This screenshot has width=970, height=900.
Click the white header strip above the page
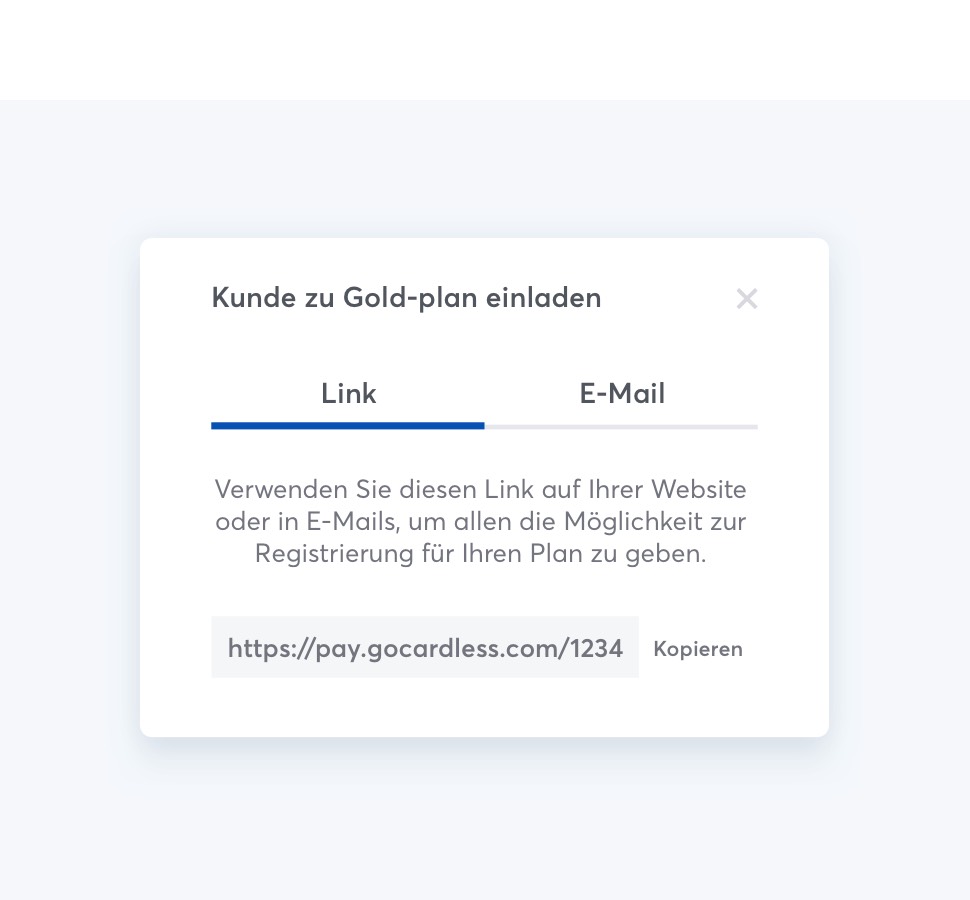coord(485,50)
